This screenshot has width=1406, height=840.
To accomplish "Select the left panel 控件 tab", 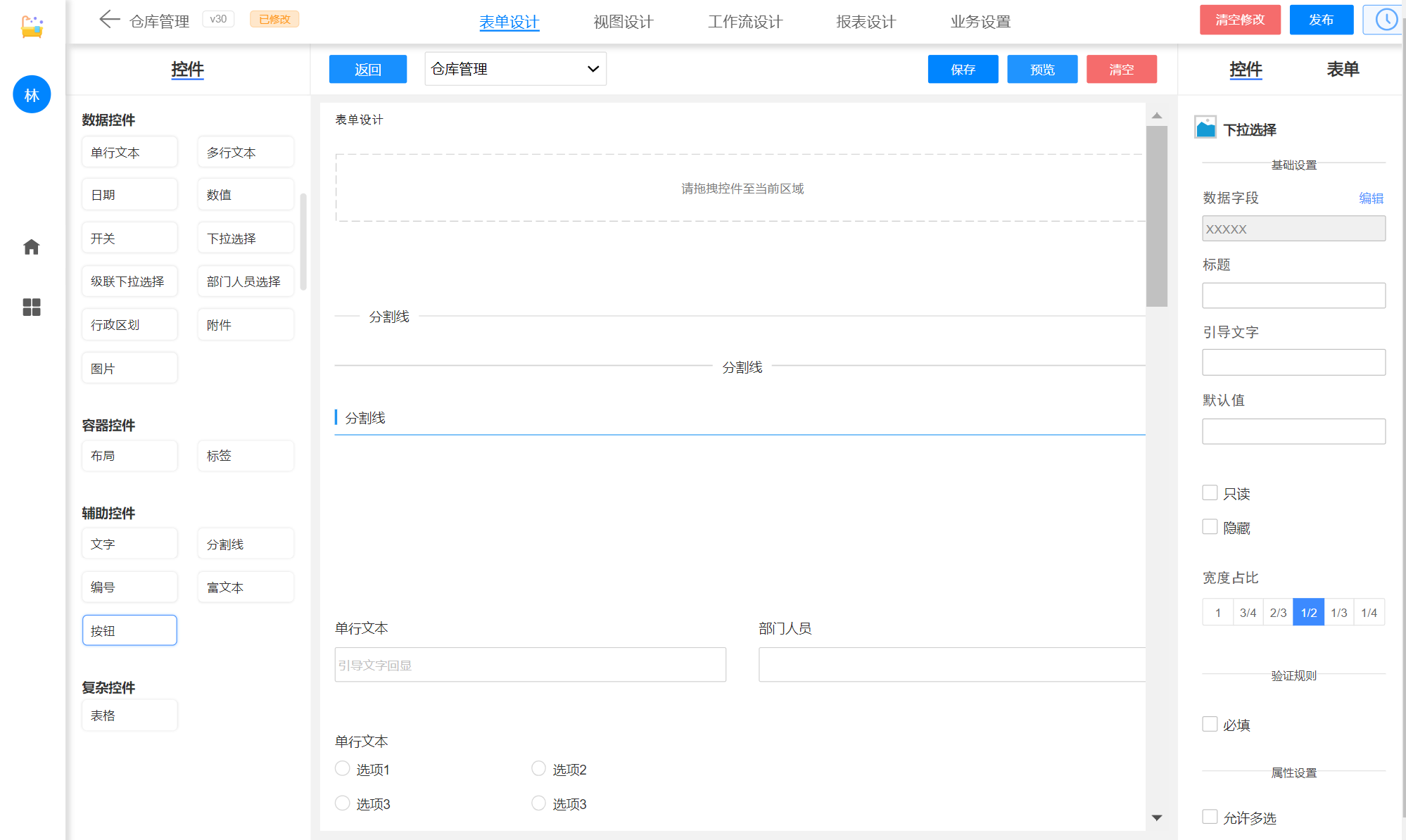I will click(187, 69).
